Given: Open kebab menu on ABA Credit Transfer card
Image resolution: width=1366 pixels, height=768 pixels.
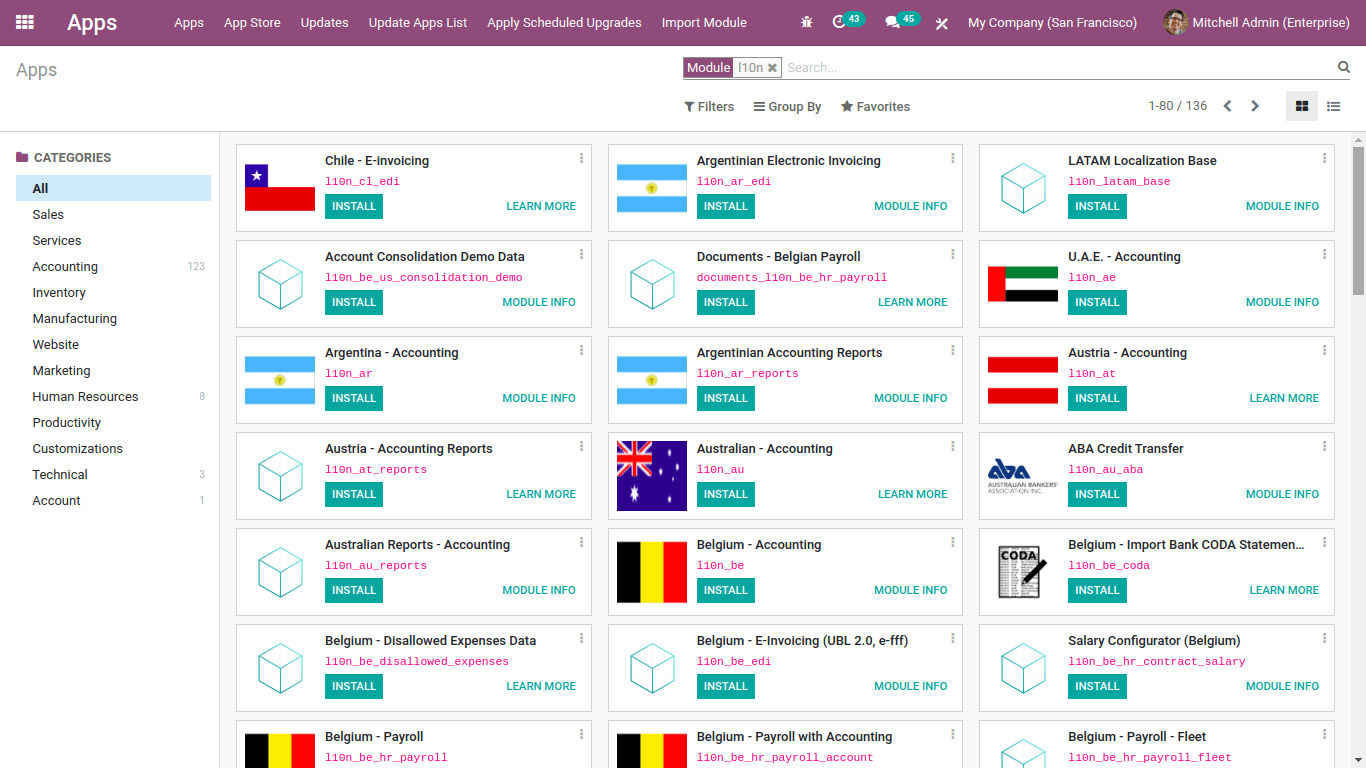Looking at the screenshot, I should 1325,446.
